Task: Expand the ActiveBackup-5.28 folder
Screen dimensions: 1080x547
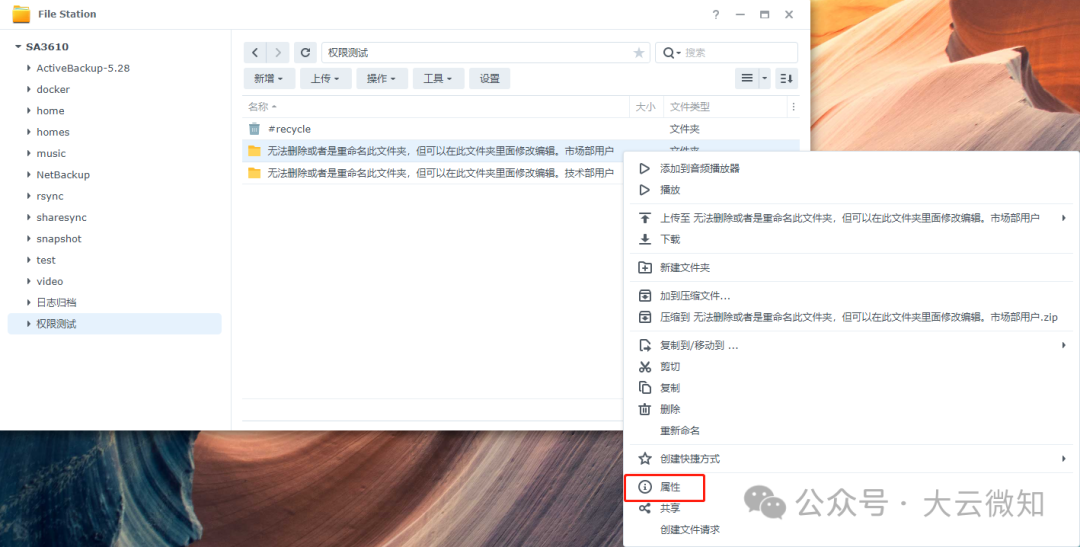Action: [29, 68]
